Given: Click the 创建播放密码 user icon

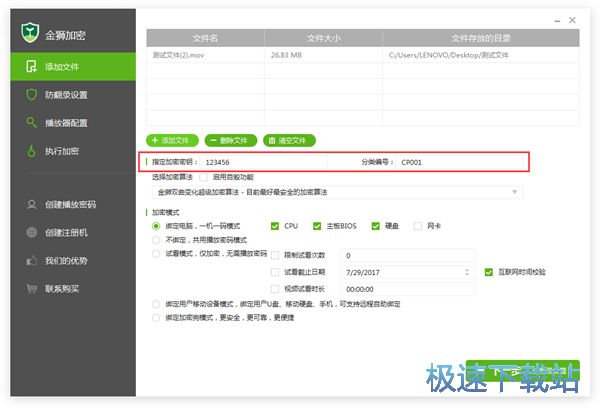Looking at the screenshot, I should pyautogui.click(x=32, y=205).
